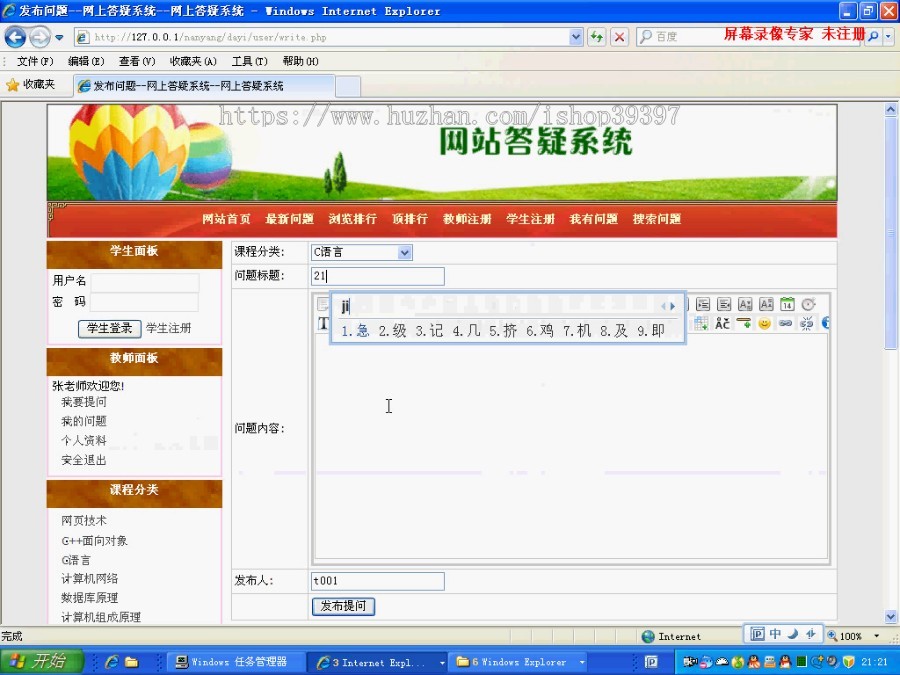Open the 数据库原理 course category
This screenshot has height=675, width=900.
(90, 598)
